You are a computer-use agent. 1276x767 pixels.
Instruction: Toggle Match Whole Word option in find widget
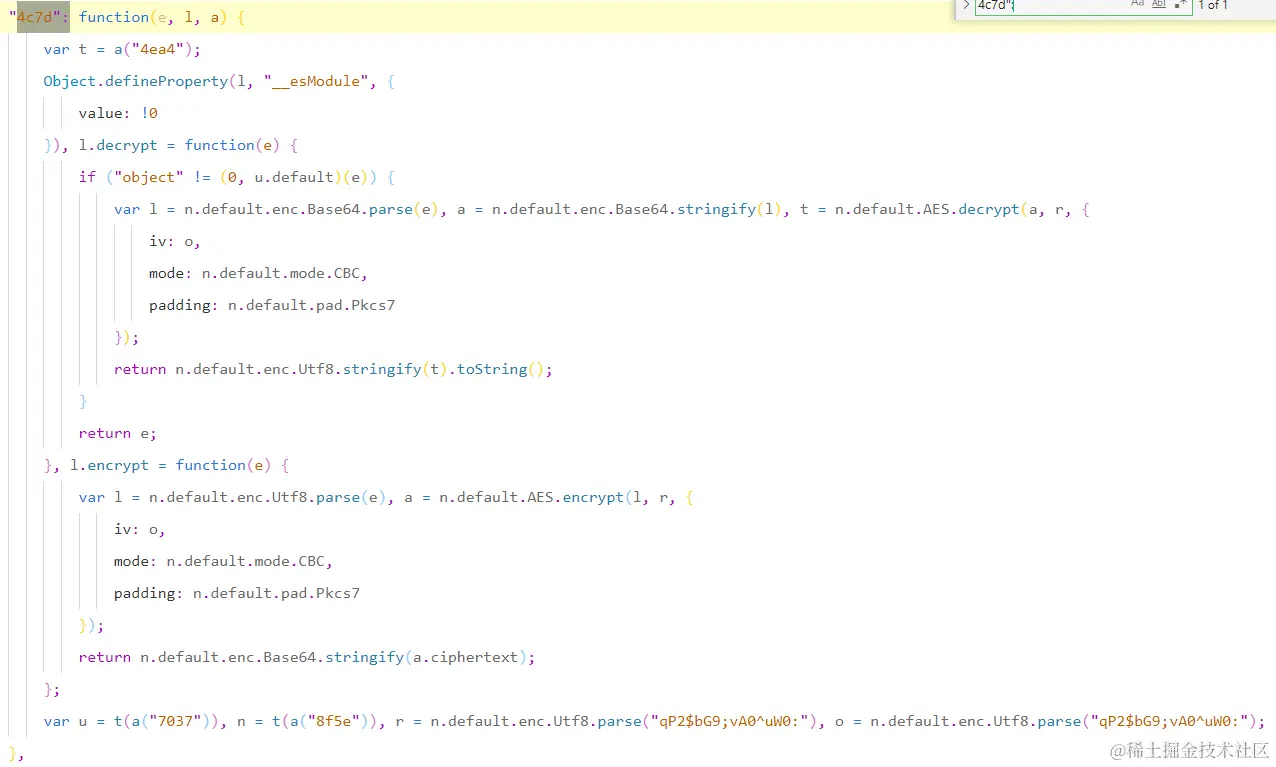[x=1159, y=4]
